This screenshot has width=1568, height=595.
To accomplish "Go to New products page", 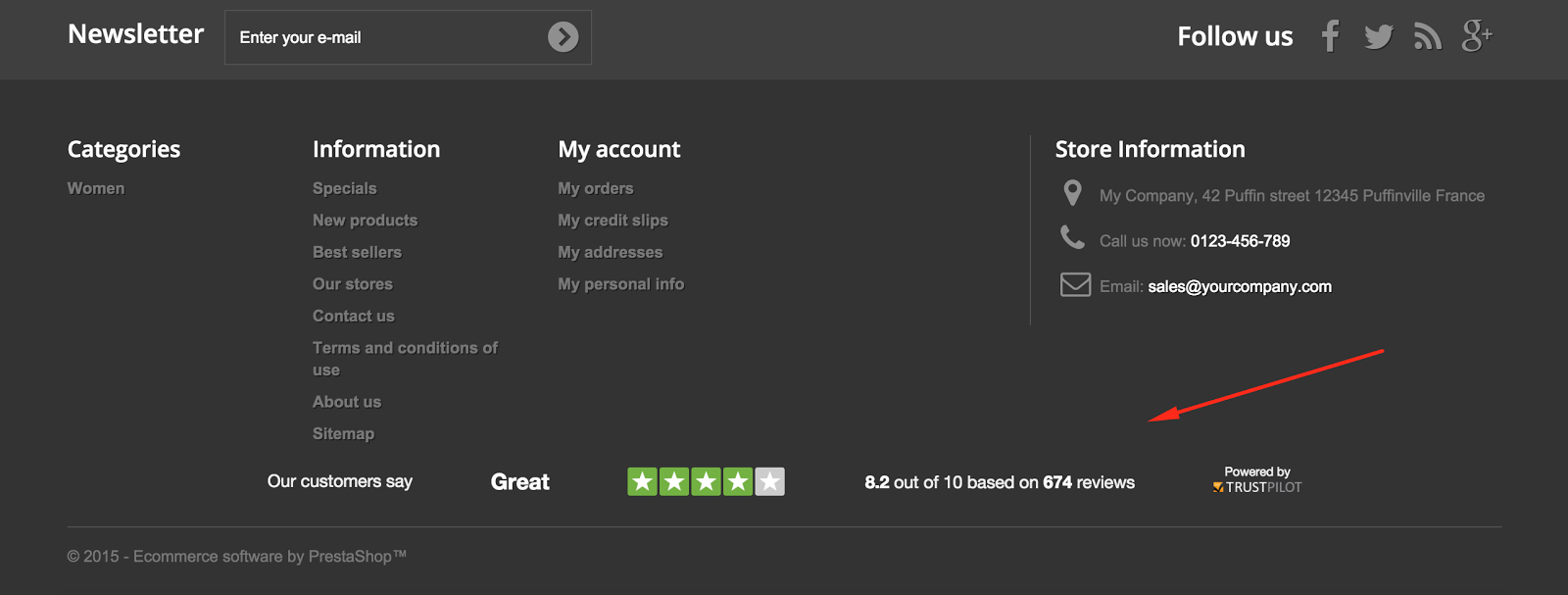I will point(366,221).
